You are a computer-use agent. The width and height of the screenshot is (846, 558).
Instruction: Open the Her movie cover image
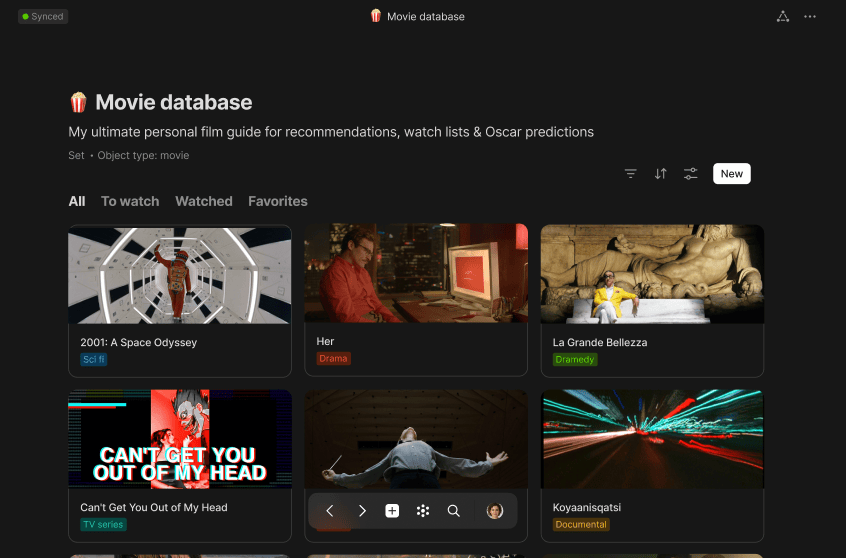(416, 274)
